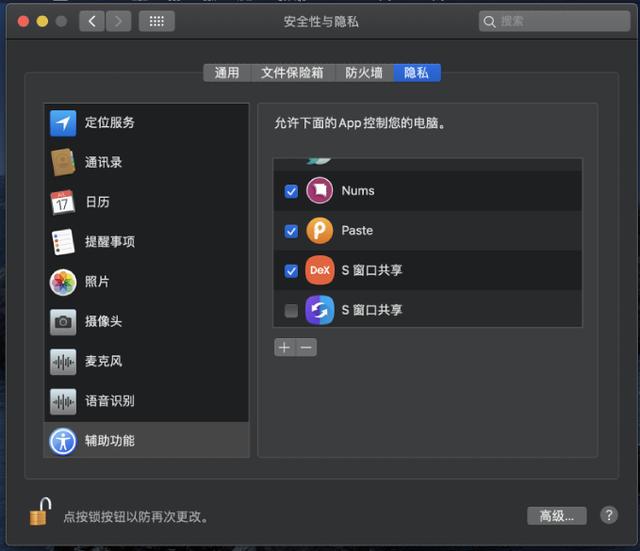Screen dimensions: 640x551
Task: Select 辅助功能 in the sidebar
Action: coord(147,441)
